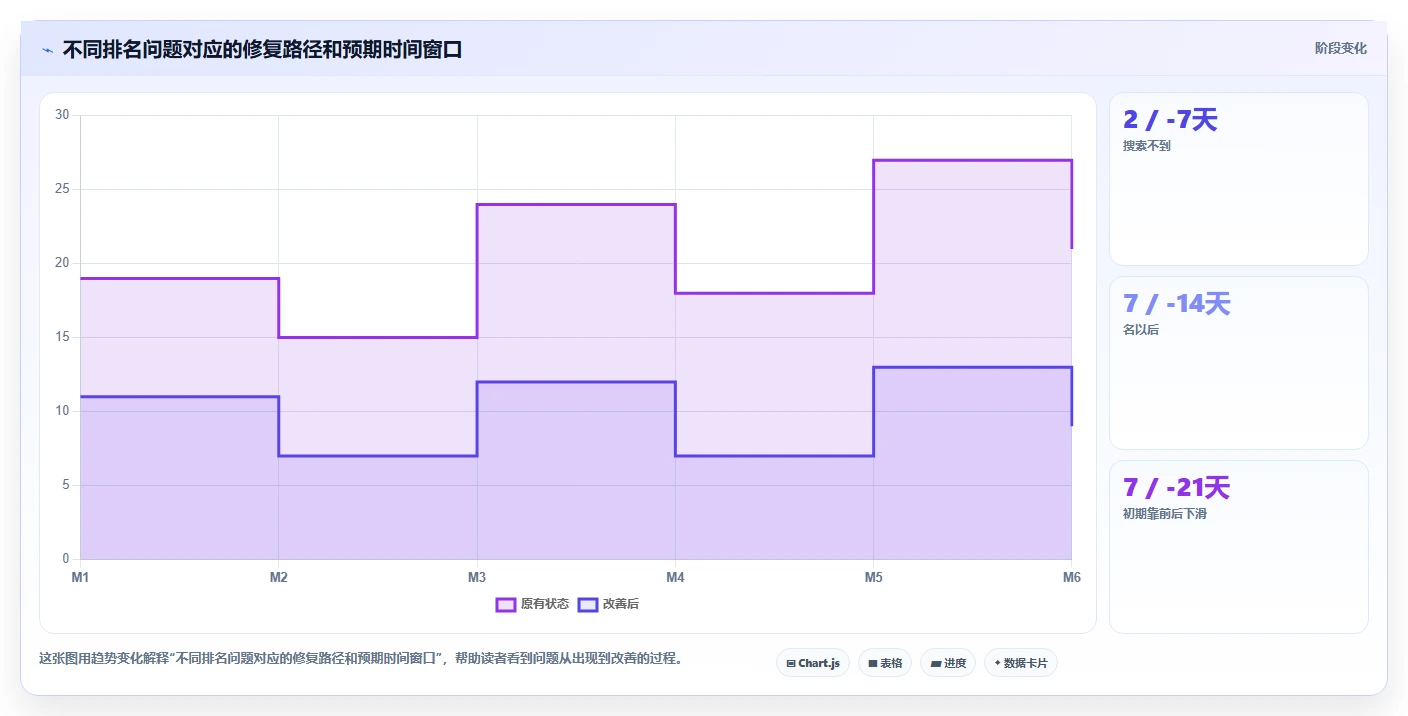
Task: Click the M5 axis label
Action: [873, 577]
